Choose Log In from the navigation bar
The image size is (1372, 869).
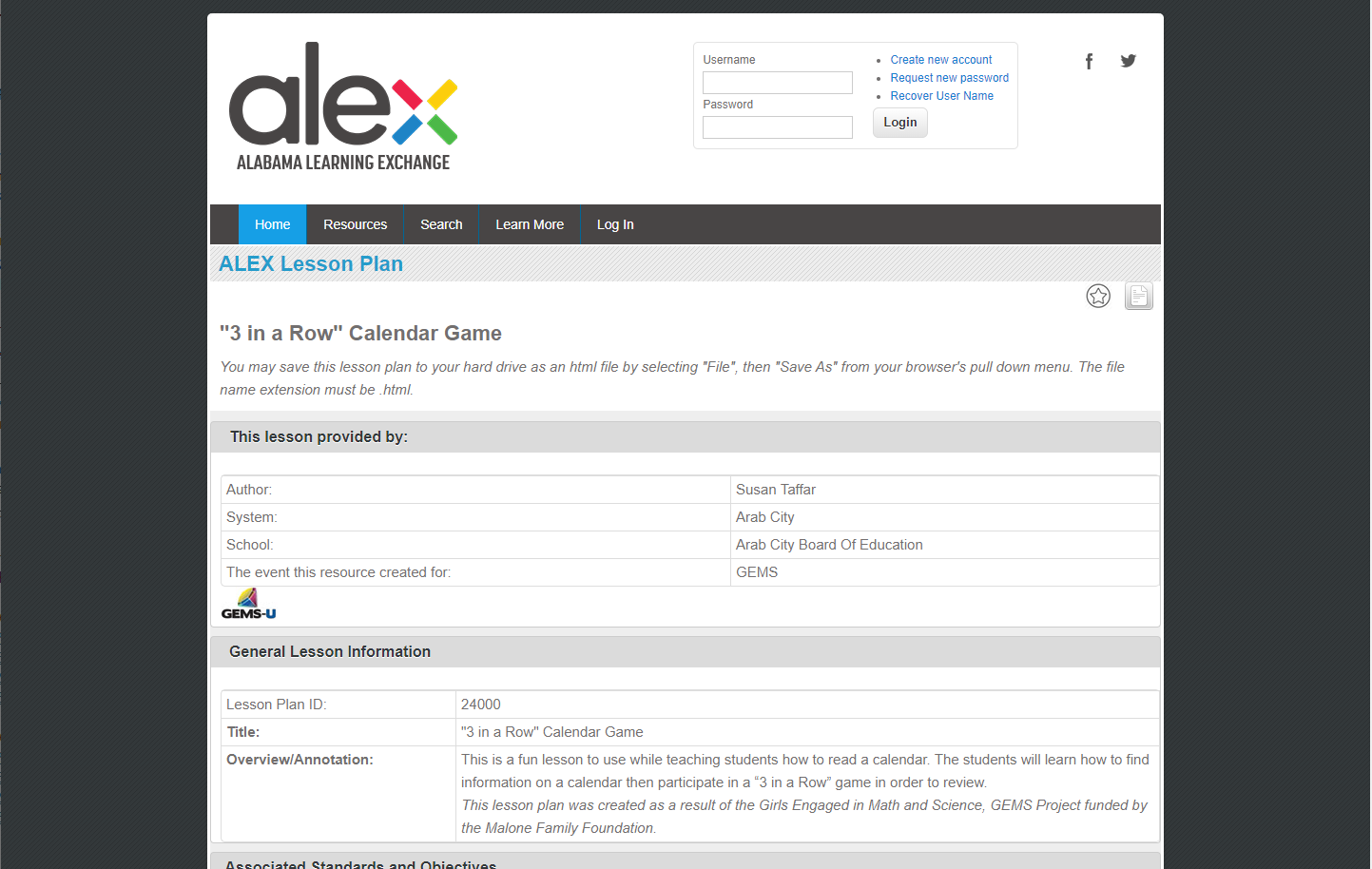pyautogui.click(x=614, y=225)
